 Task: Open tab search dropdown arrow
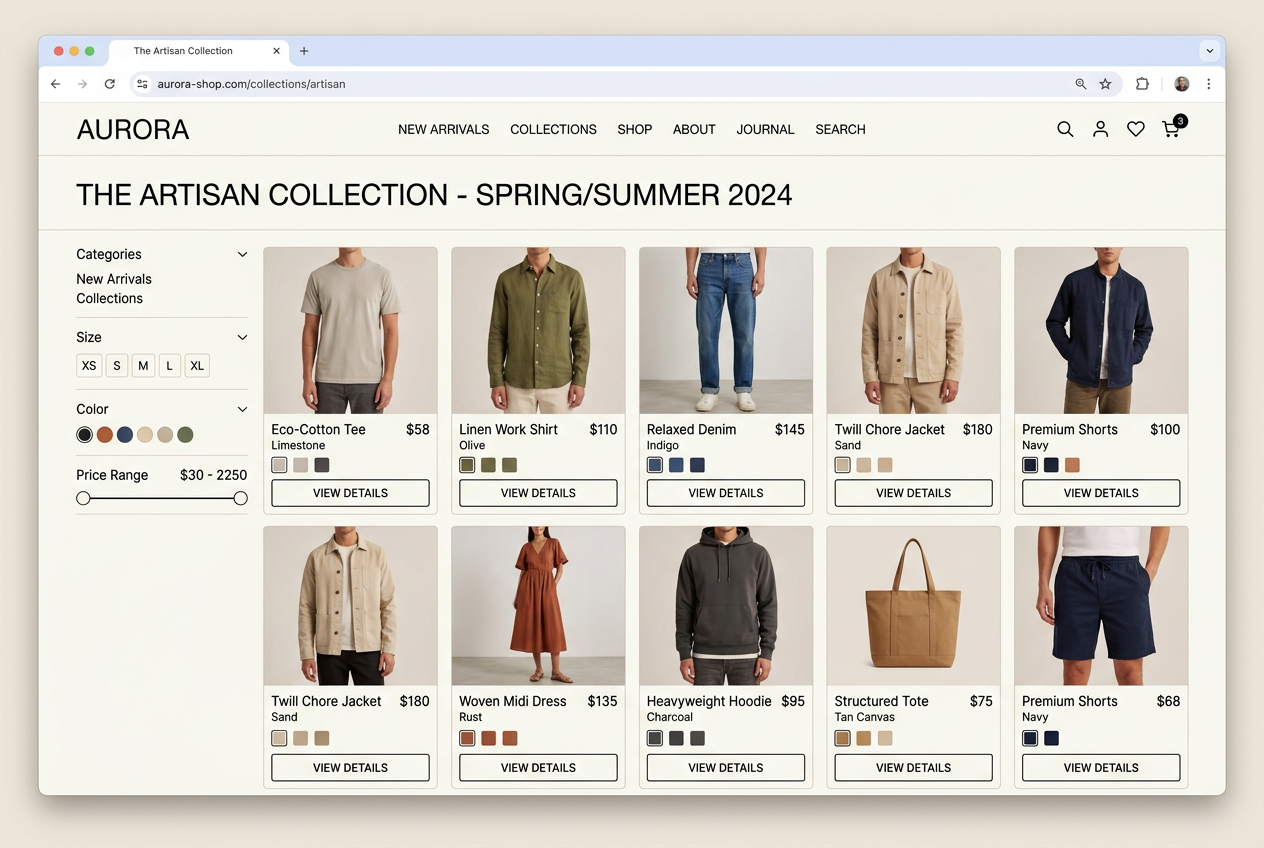click(x=1210, y=51)
